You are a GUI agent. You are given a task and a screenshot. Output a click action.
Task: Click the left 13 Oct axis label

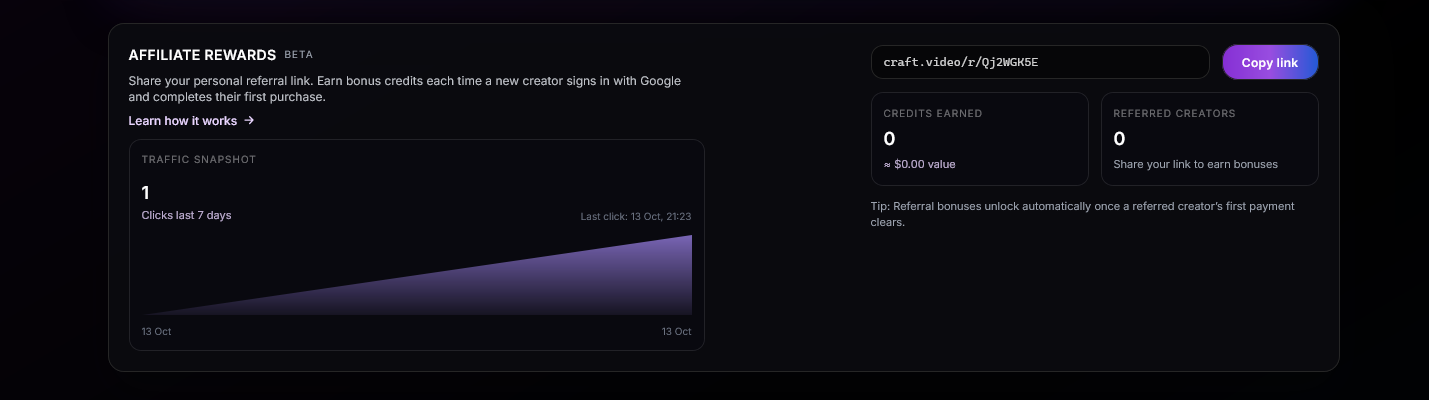tap(156, 331)
